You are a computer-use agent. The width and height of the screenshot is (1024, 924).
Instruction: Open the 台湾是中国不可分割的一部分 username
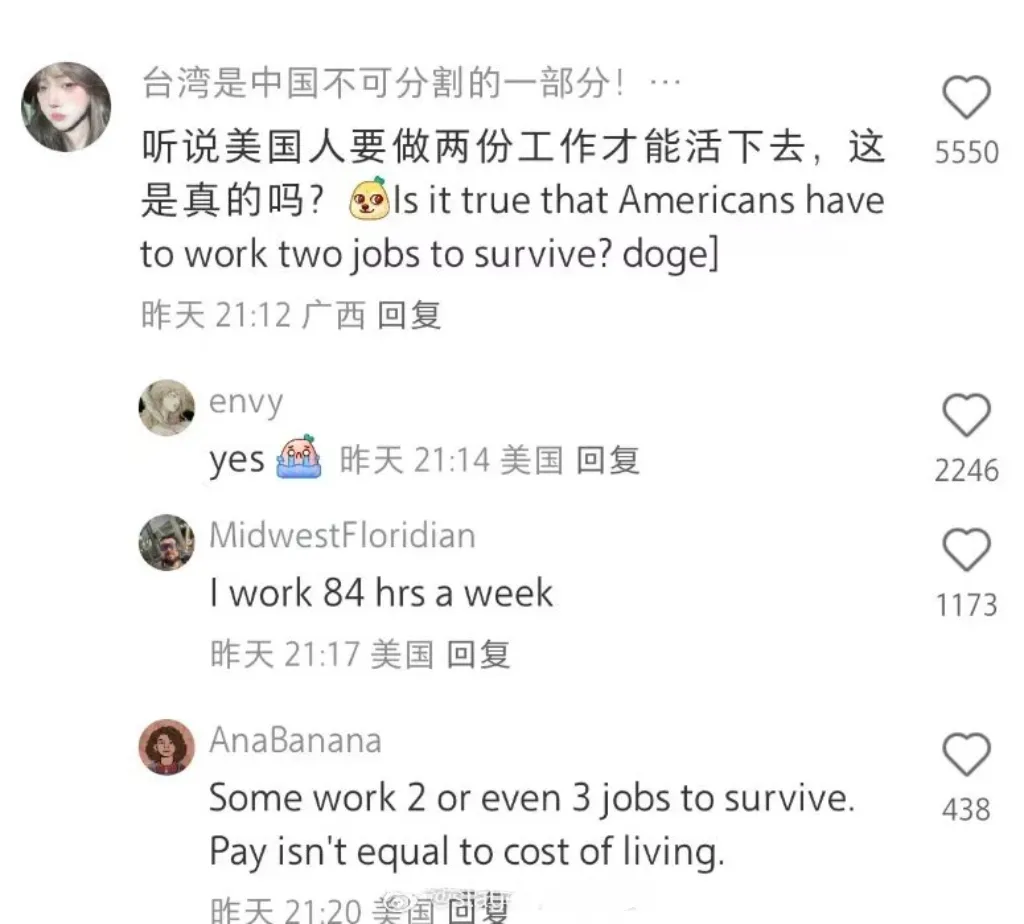(383, 84)
